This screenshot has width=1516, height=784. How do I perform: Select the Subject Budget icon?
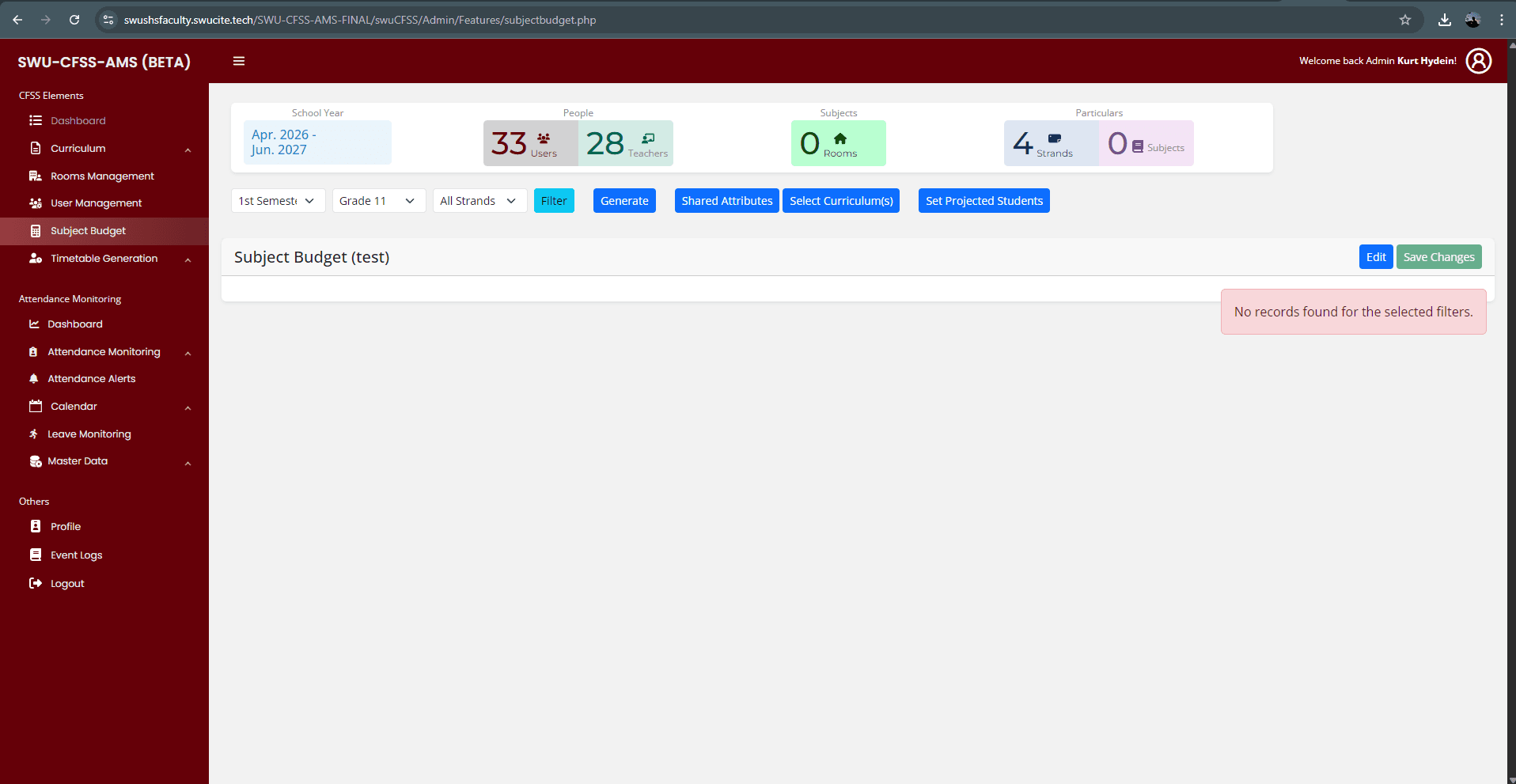coord(36,230)
